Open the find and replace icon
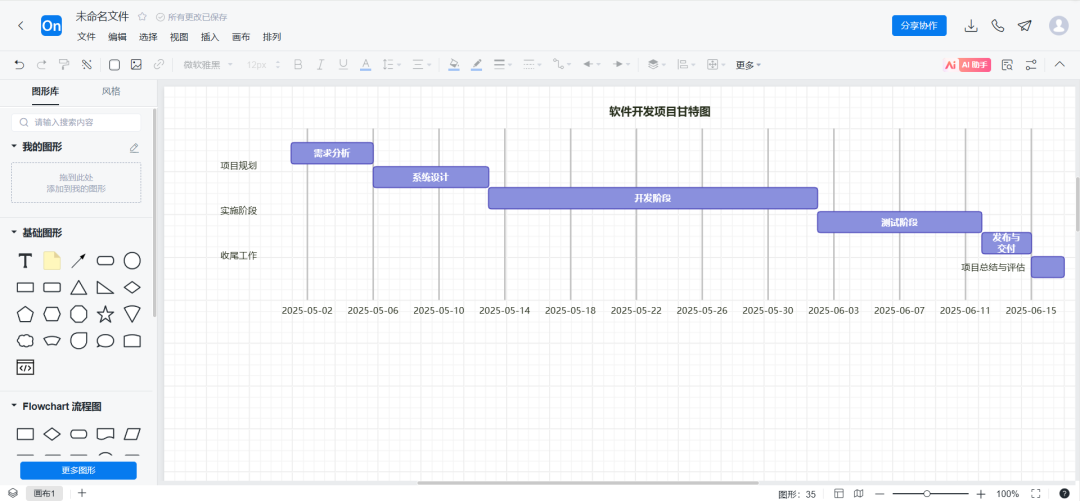 pyautogui.click(x=1008, y=65)
